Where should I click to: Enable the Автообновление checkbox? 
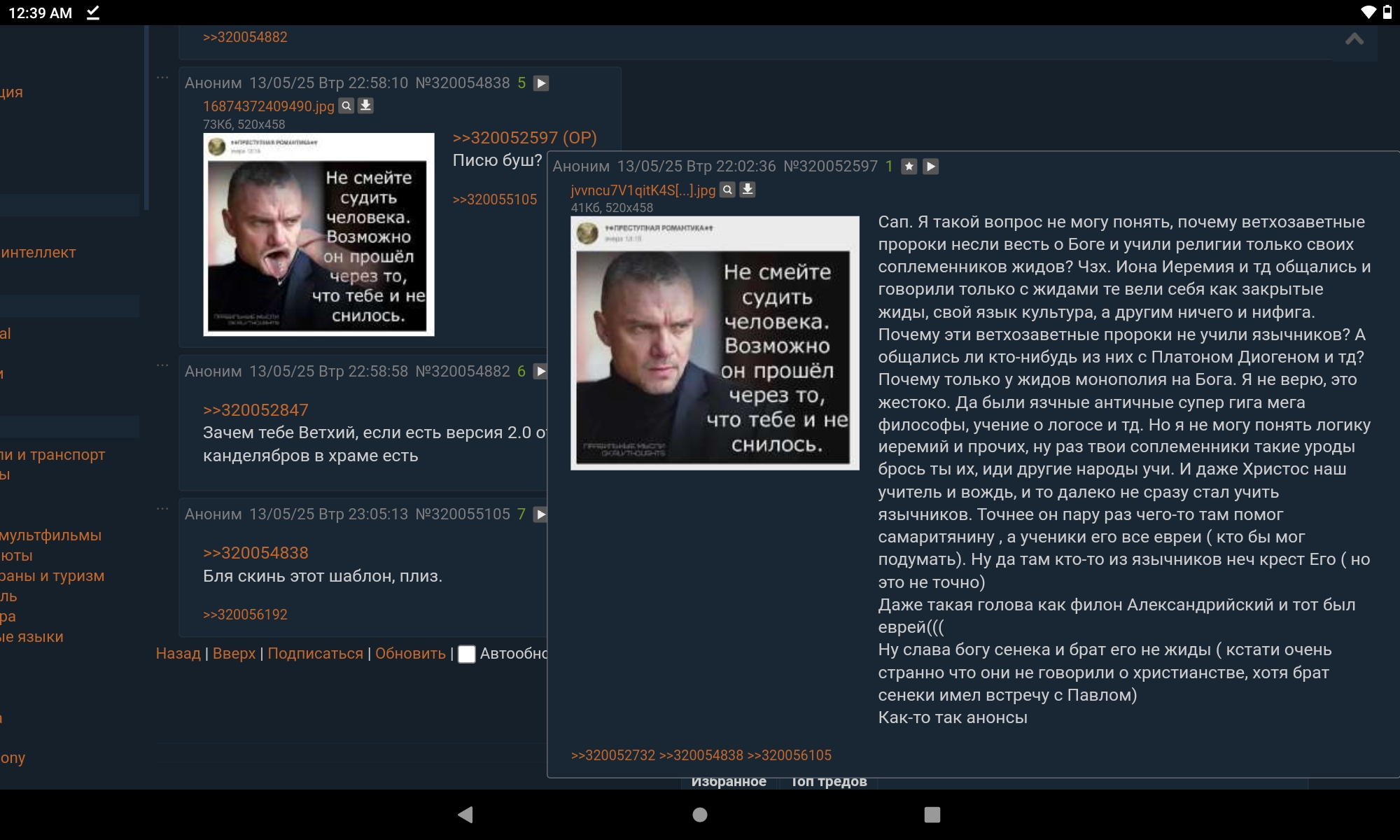(467, 654)
